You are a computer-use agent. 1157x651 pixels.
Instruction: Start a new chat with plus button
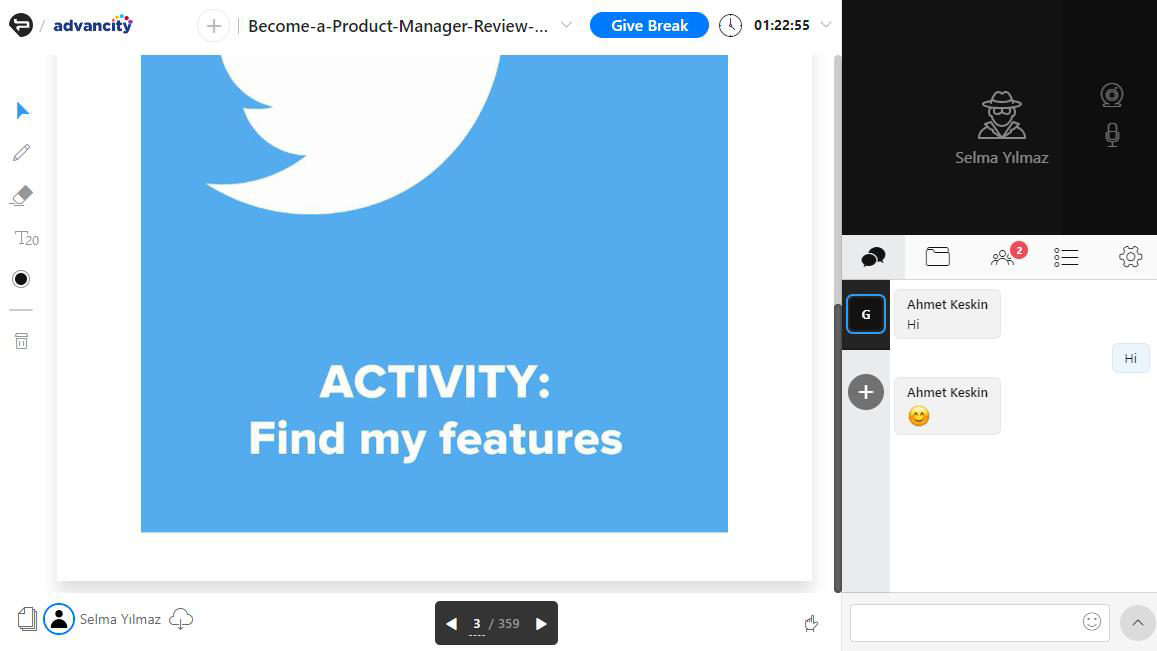(866, 392)
